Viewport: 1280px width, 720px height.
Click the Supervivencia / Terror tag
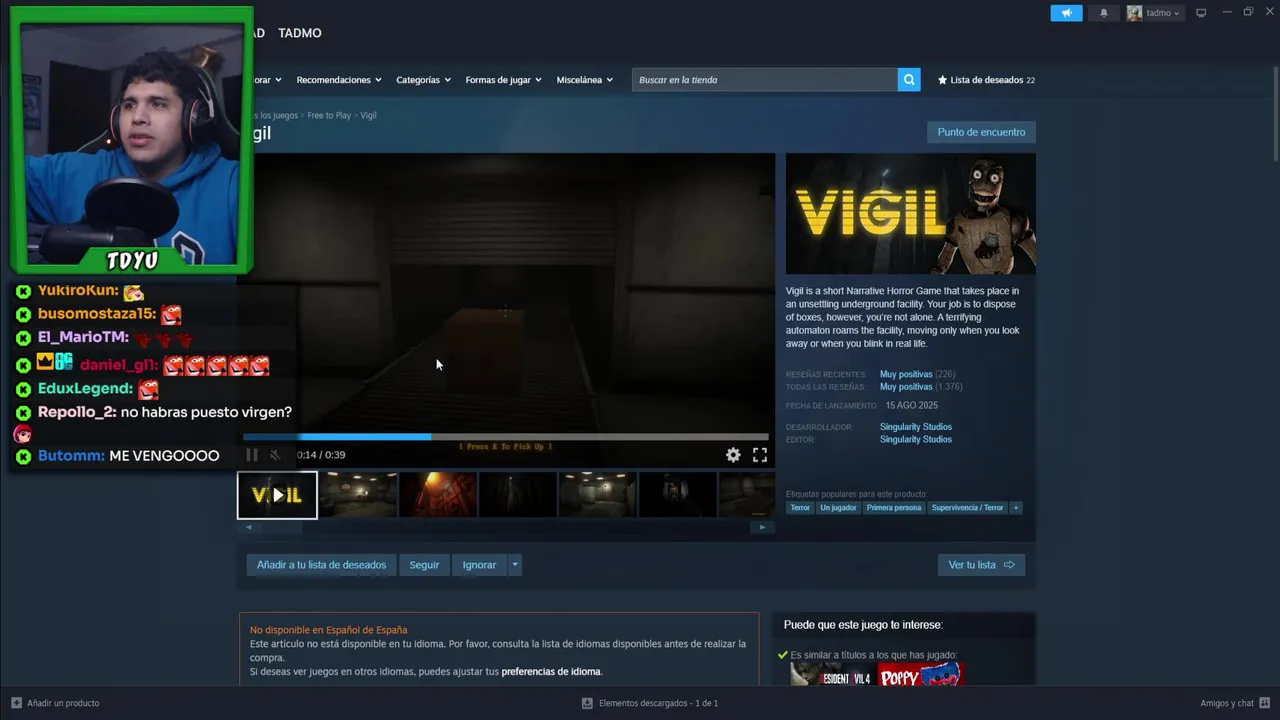[x=967, y=508]
